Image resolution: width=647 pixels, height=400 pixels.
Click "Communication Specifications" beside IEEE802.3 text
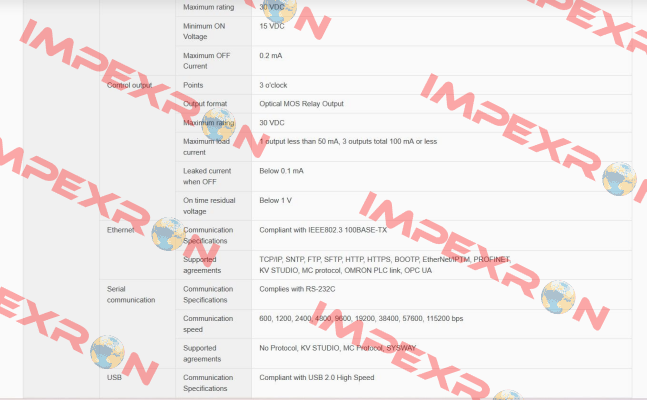[208, 235]
